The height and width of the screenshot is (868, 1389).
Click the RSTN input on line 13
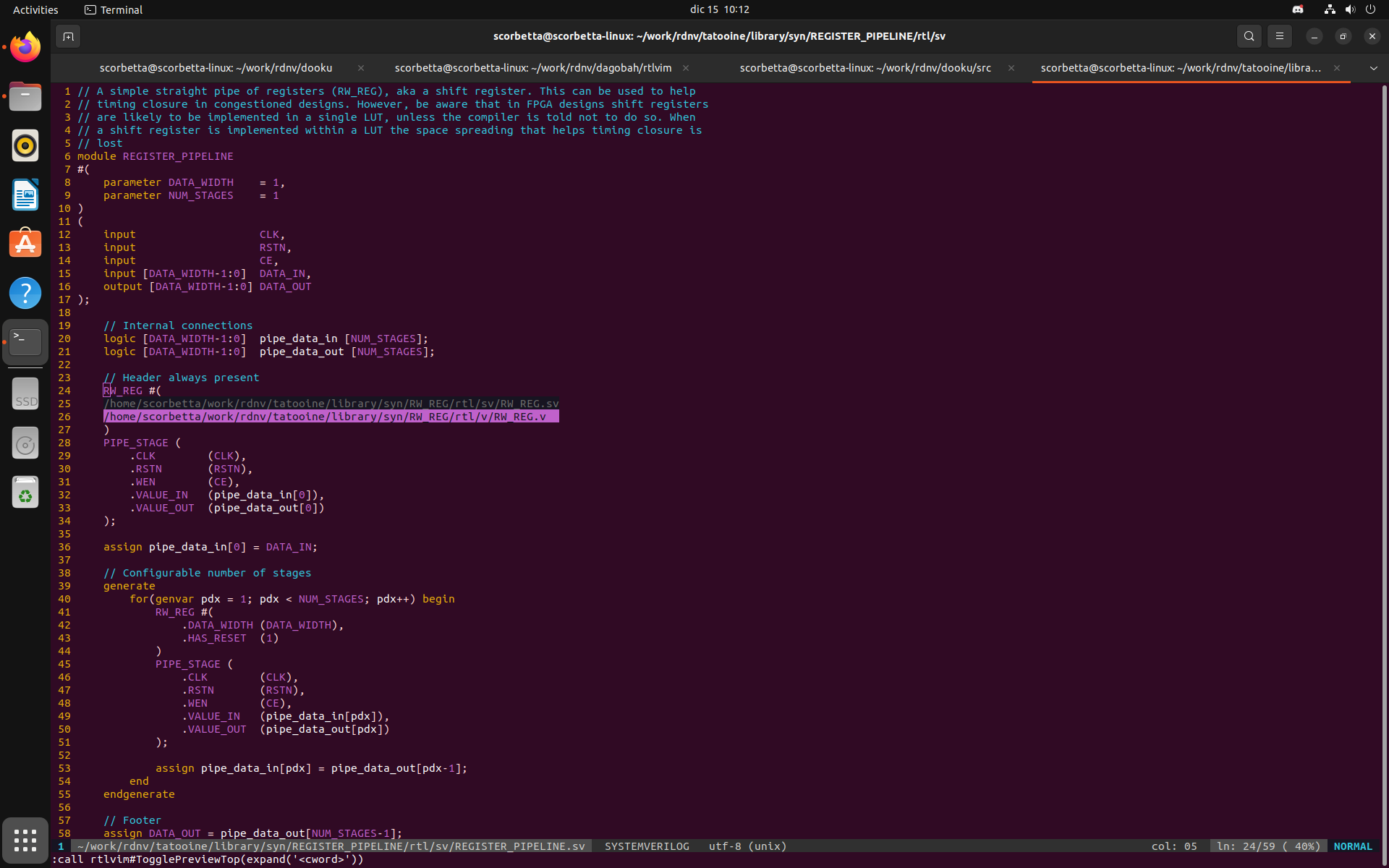[272, 247]
